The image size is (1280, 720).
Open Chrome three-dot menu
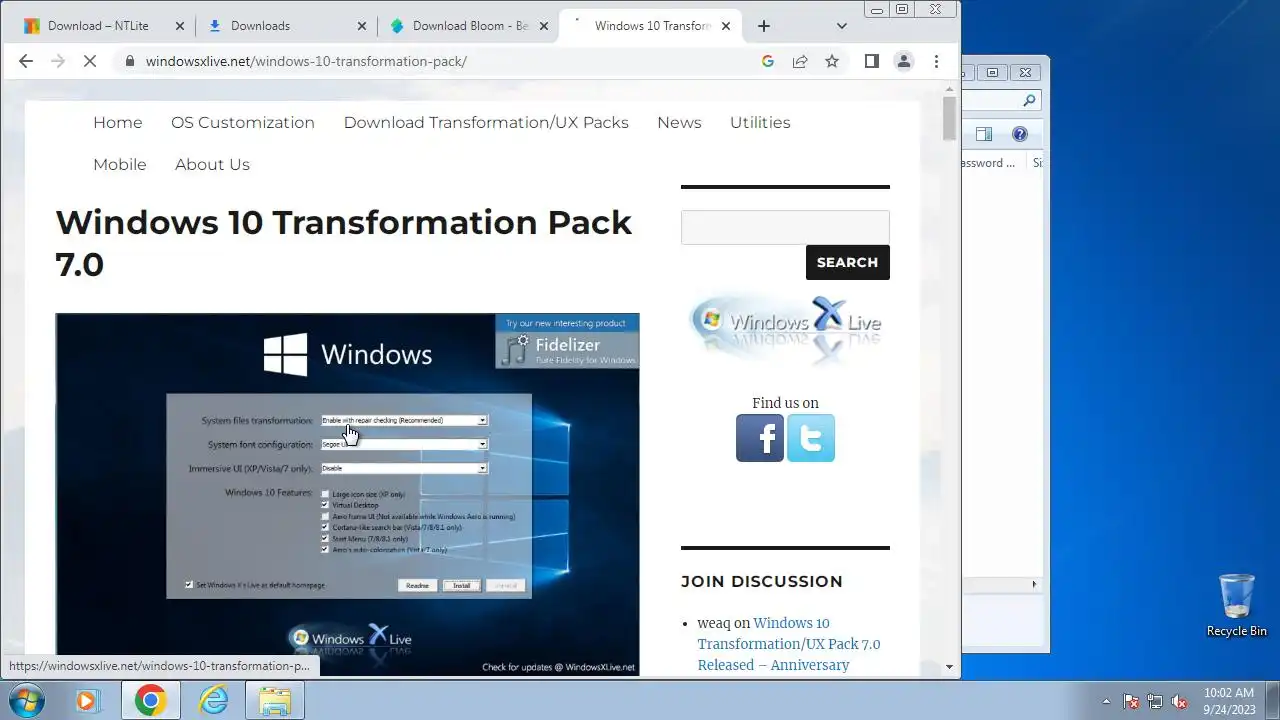pos(936,61)
